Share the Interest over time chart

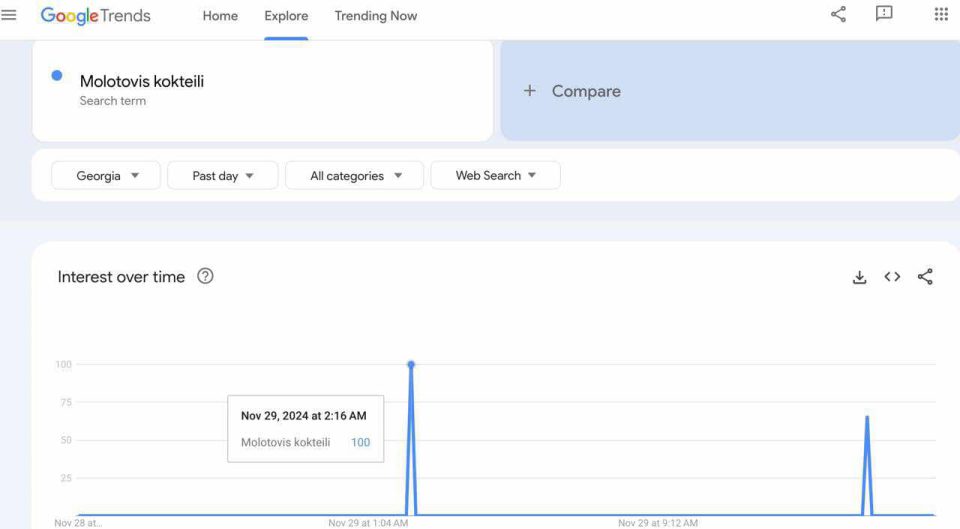(x=925, y=277)
